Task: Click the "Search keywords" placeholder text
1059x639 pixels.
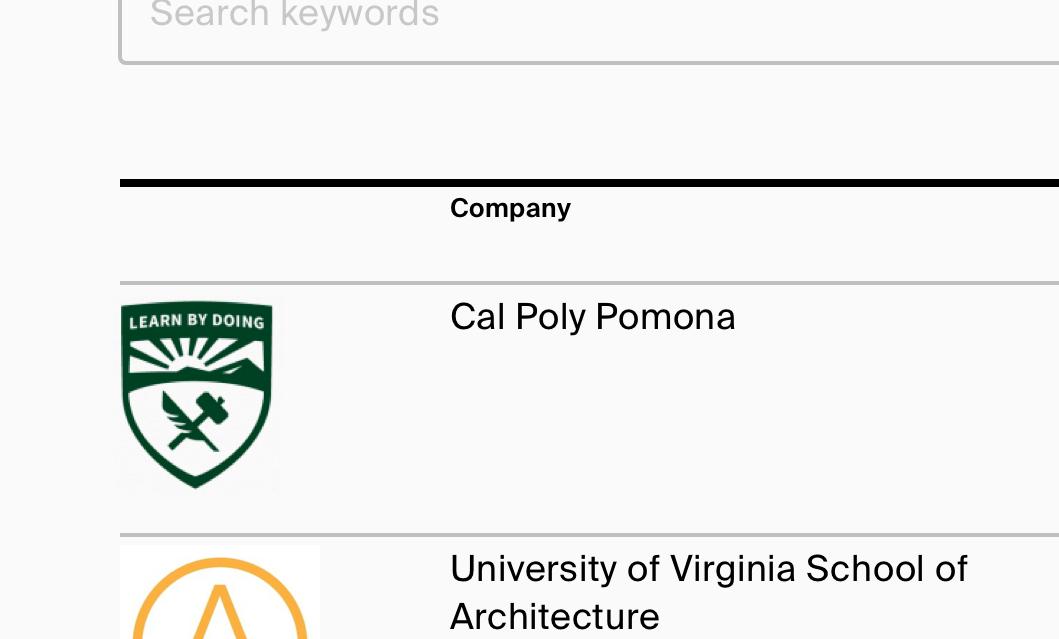Action: (x=294, y=14)
